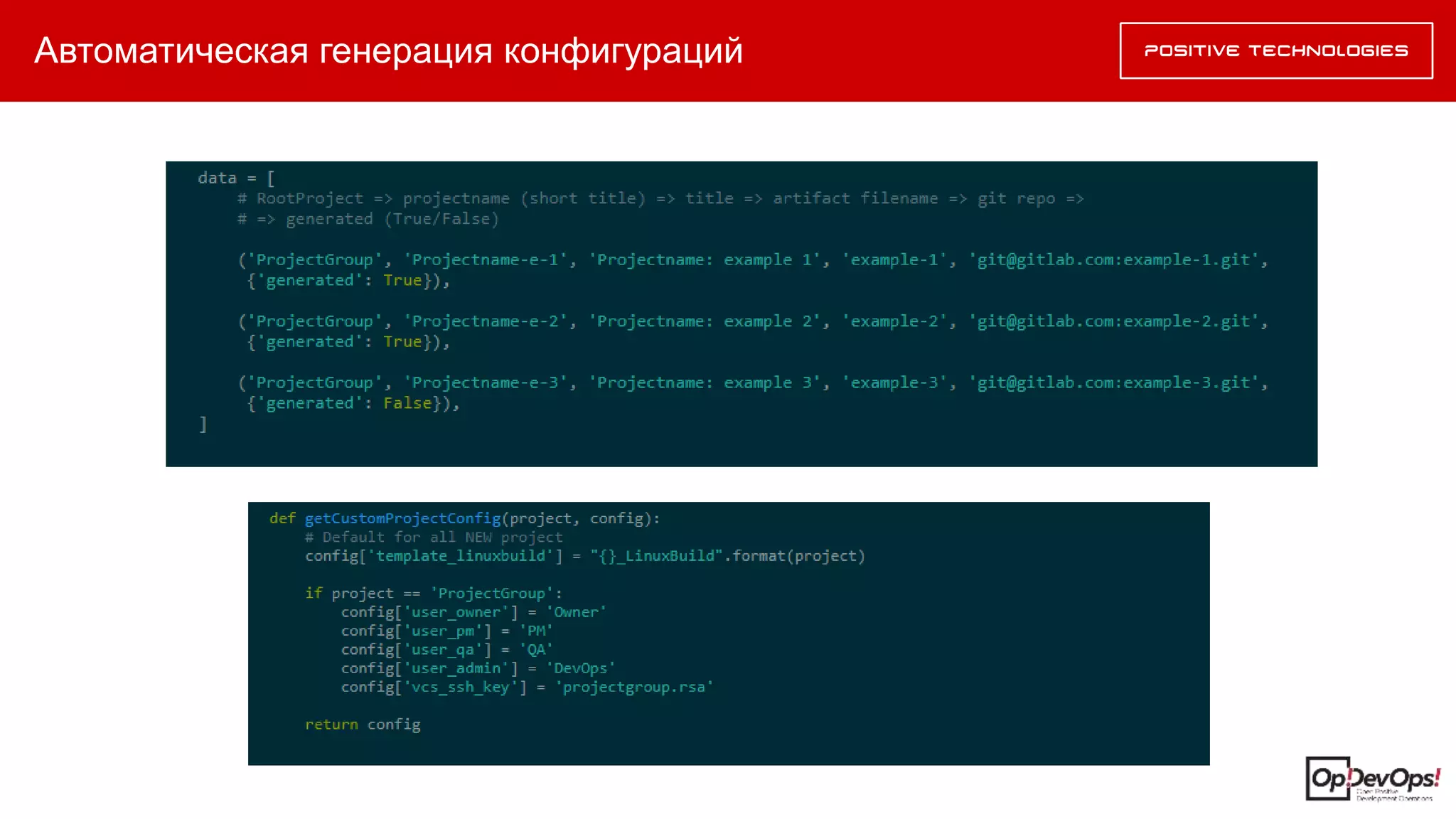Click the closing bracket of data list

click(x=203, y=424)
